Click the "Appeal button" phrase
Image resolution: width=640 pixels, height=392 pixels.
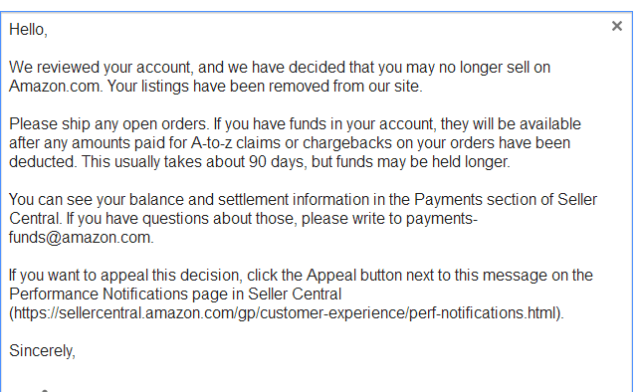coord(354,275)
